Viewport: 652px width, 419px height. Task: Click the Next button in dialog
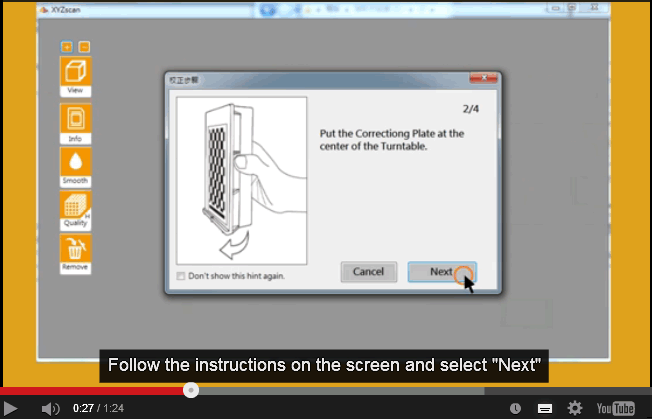click(442, 272)
